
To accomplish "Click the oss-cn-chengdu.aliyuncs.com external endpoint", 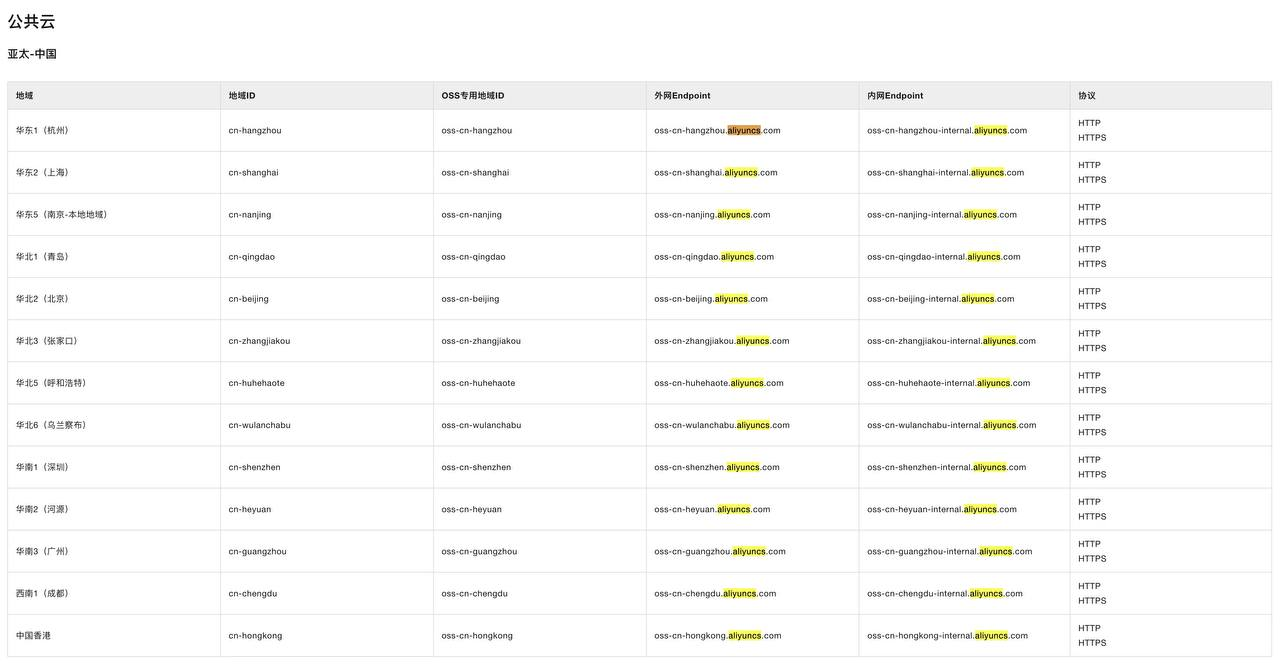I will [715, 593].
